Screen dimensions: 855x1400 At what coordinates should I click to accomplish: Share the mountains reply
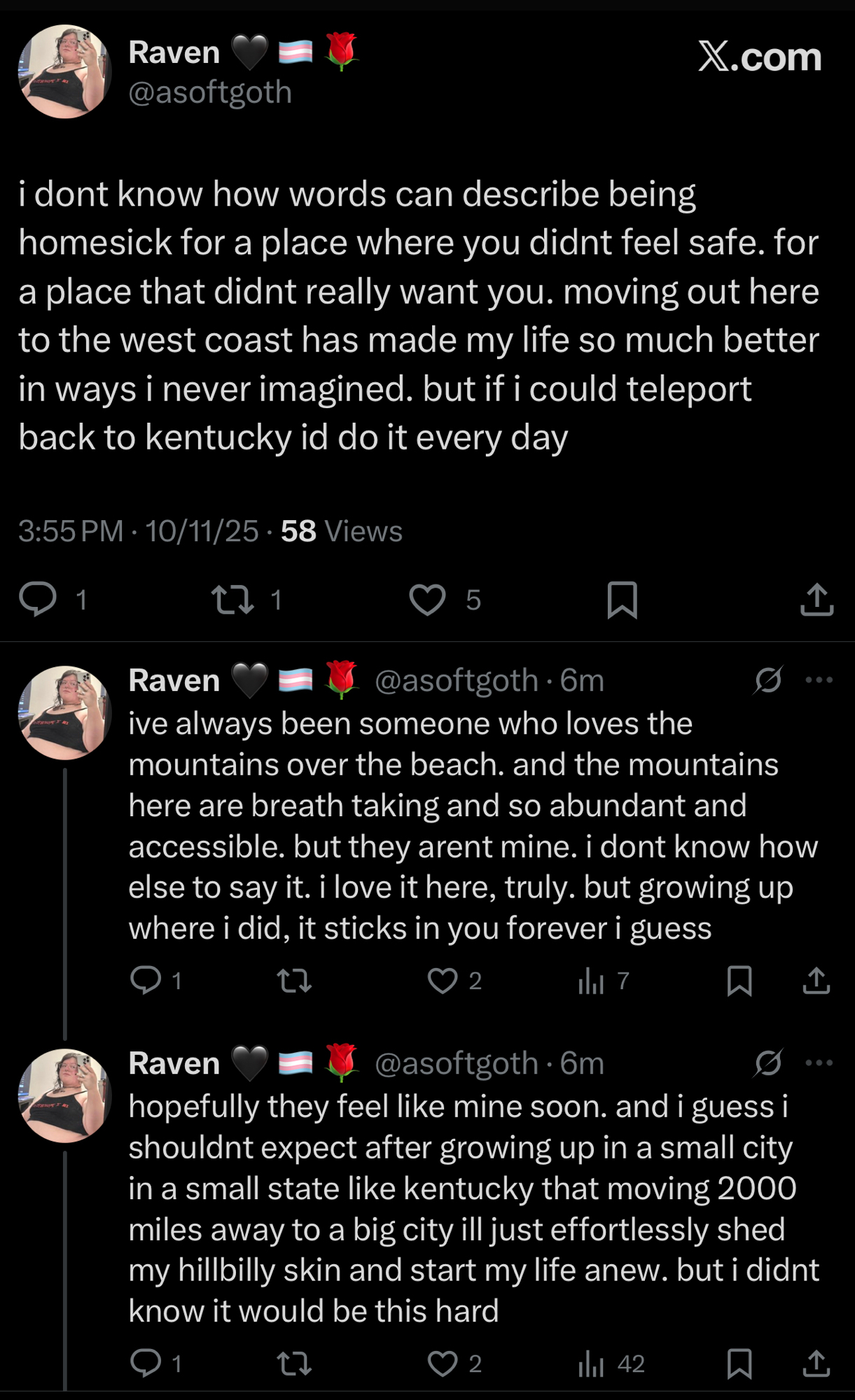click(816, 981)
